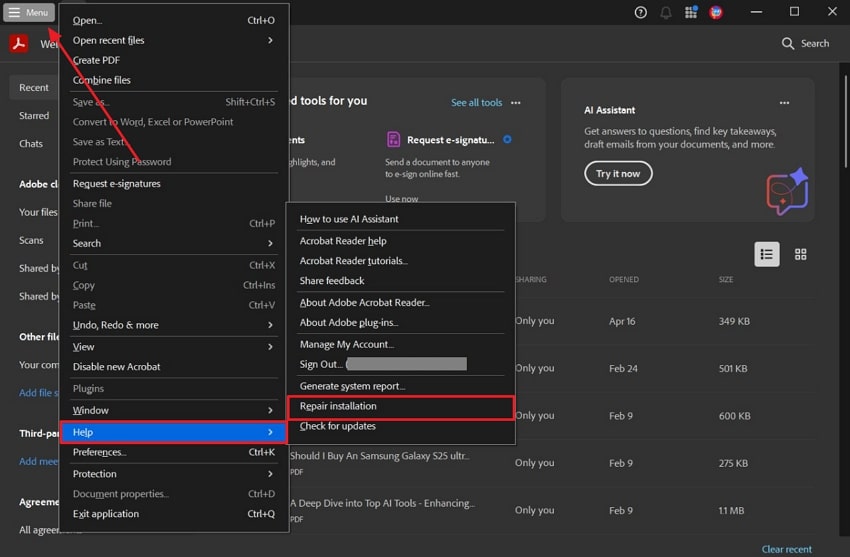
Task: Expand the Window submenu arrow
Action: [270, 410]
